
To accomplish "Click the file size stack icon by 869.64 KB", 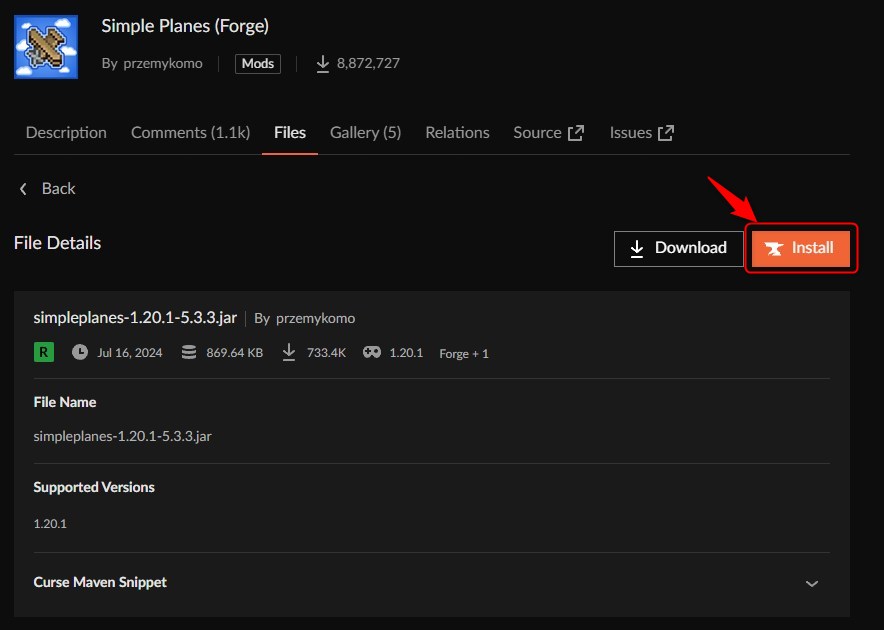I will click(x=189, y=352).
